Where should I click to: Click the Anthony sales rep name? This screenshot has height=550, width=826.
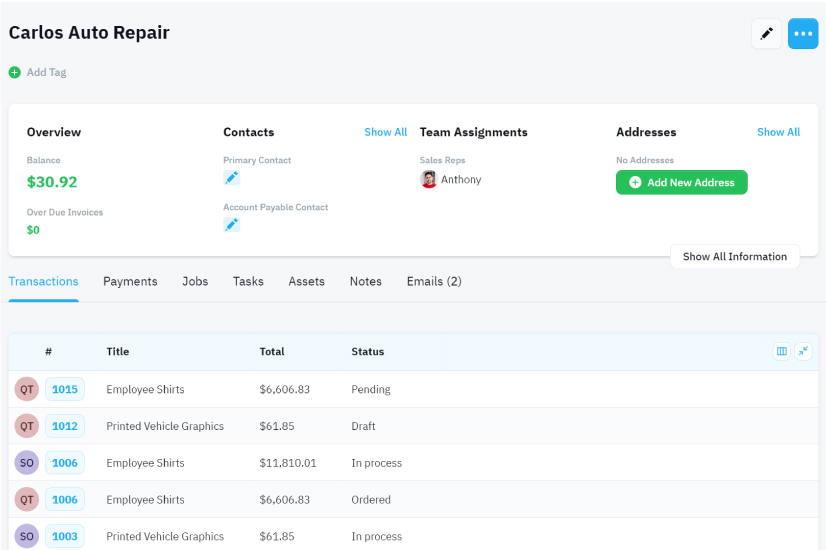coord(461,180)
